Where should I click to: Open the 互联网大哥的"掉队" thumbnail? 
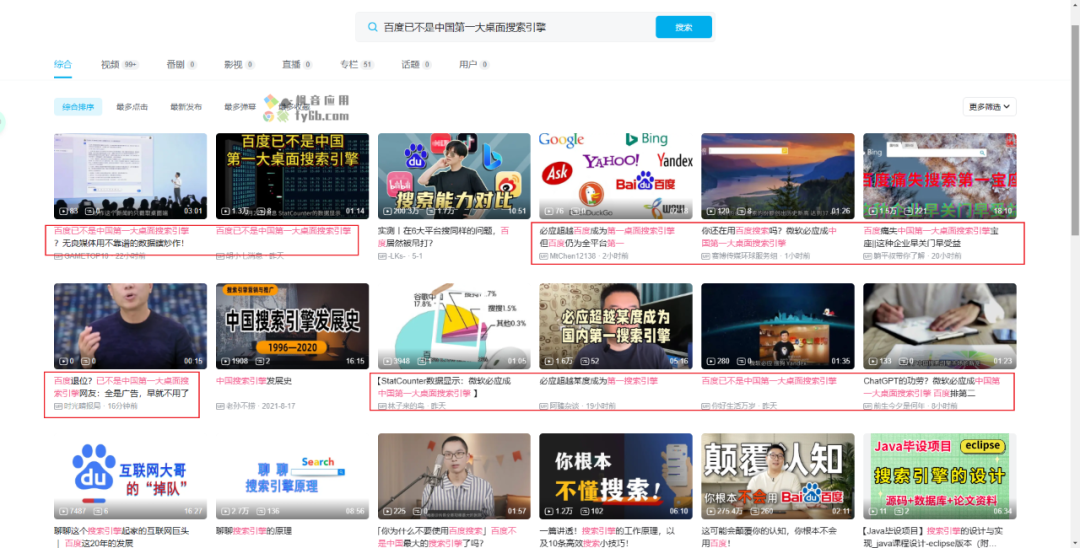(130, 476)
